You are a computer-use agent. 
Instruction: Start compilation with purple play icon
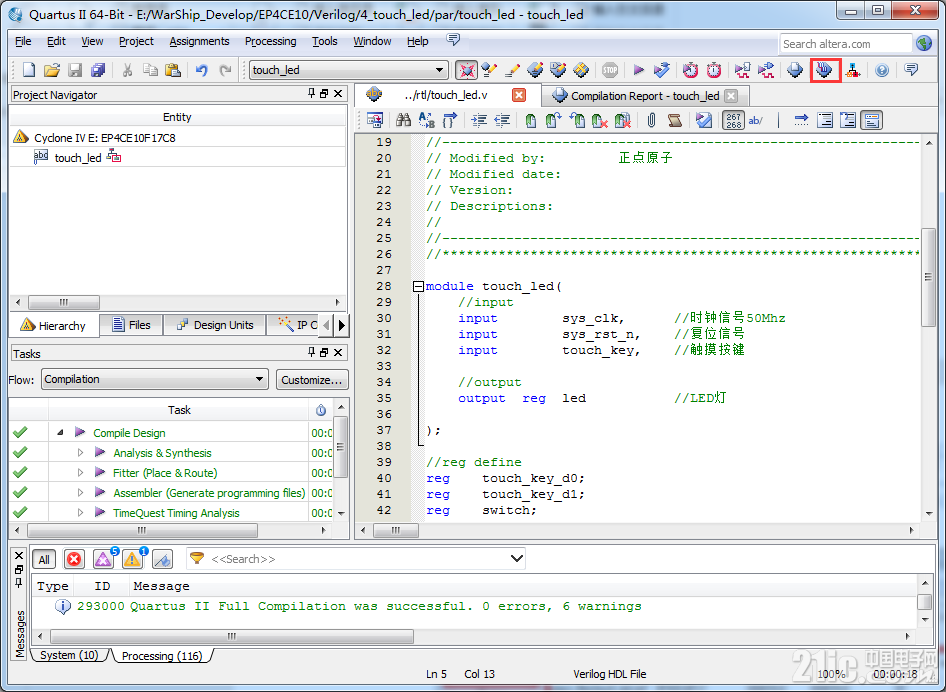[x=638, y=70]
